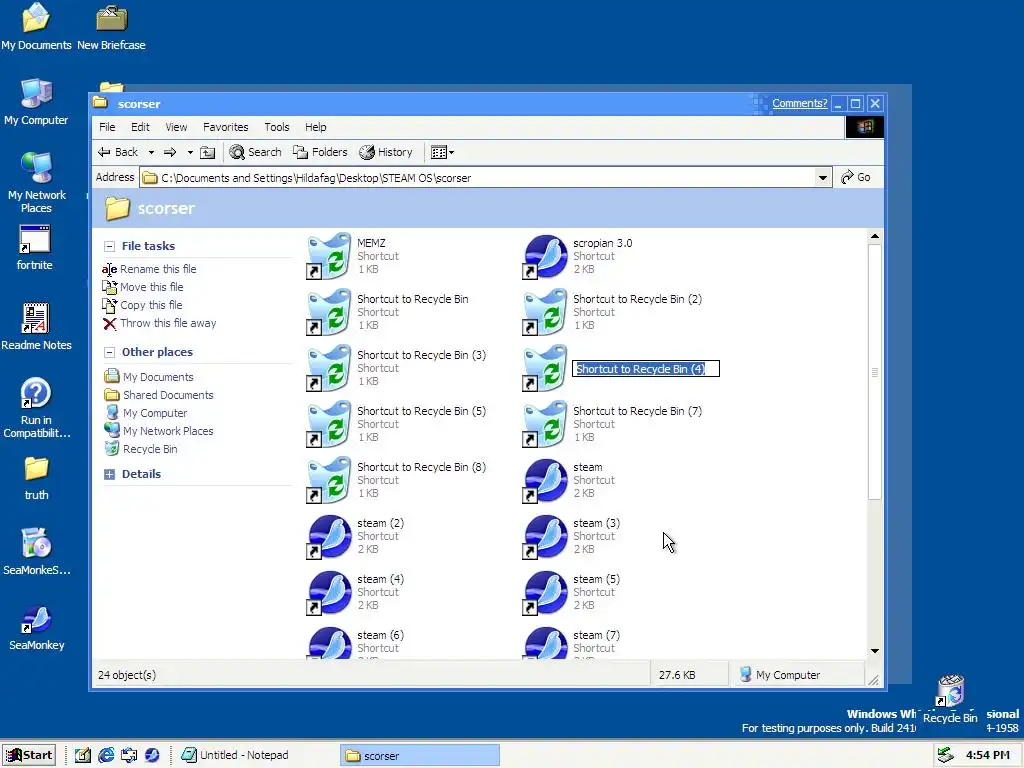
Task: Open the History pane
Action: (x=386, y=152)
